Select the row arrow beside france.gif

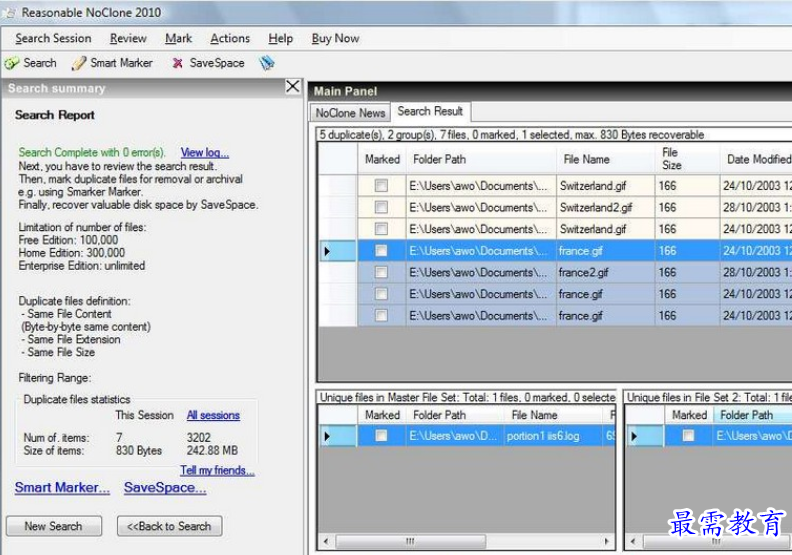point(327,251)
